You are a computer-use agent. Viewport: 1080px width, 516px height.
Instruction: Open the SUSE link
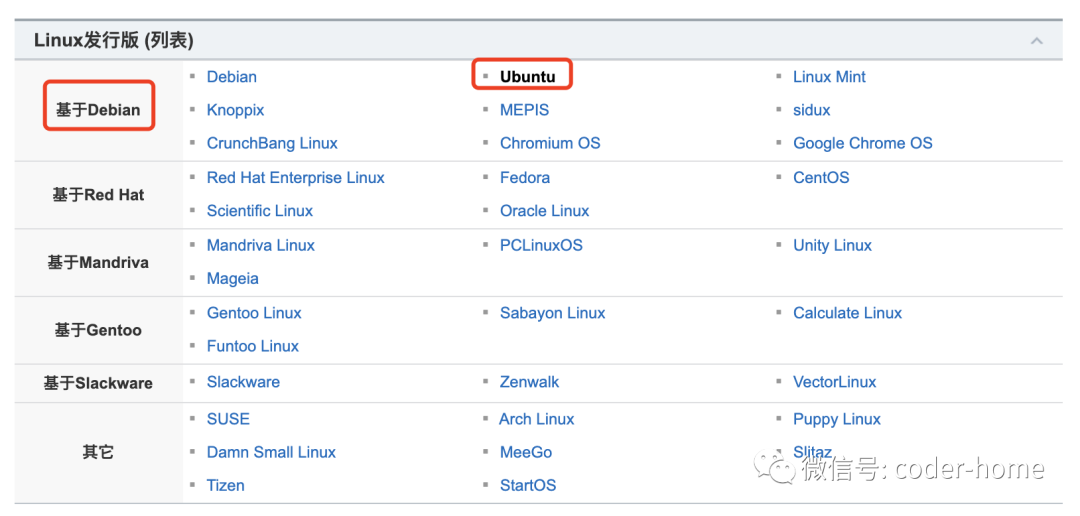(x=228, y=419)
